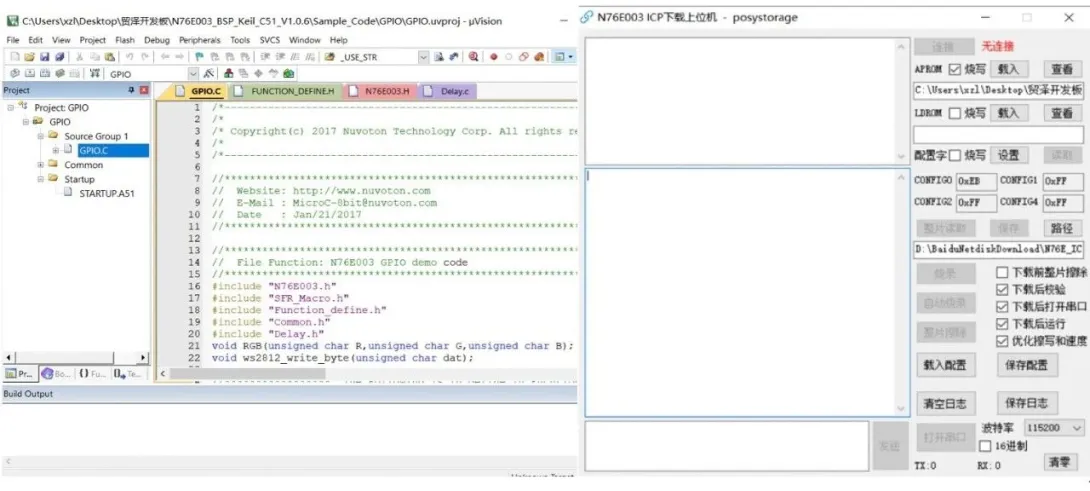
Task: Close the Project panel with red X
Action: point(144,91)
